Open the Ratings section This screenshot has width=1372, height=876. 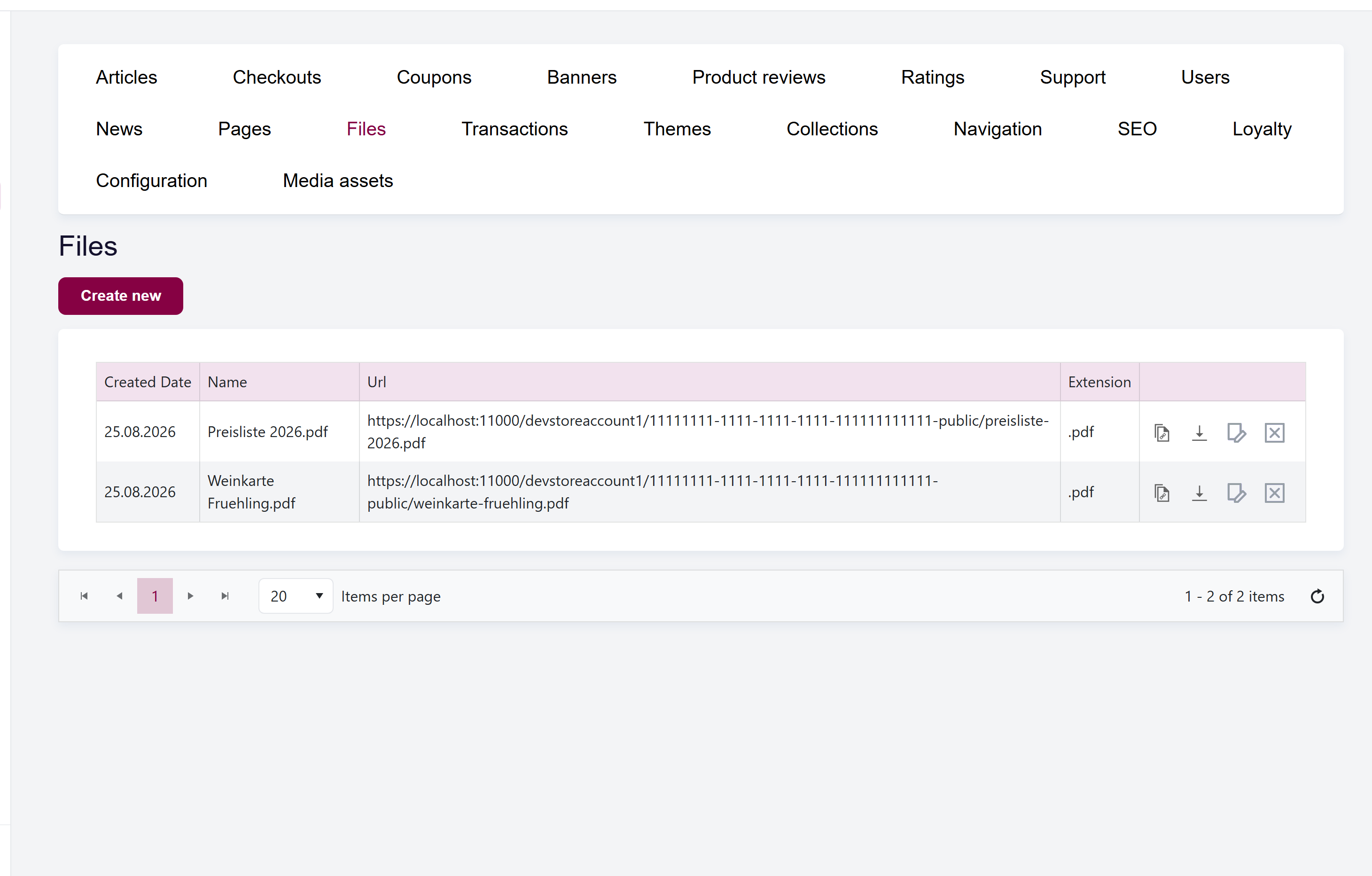(933, 78)
